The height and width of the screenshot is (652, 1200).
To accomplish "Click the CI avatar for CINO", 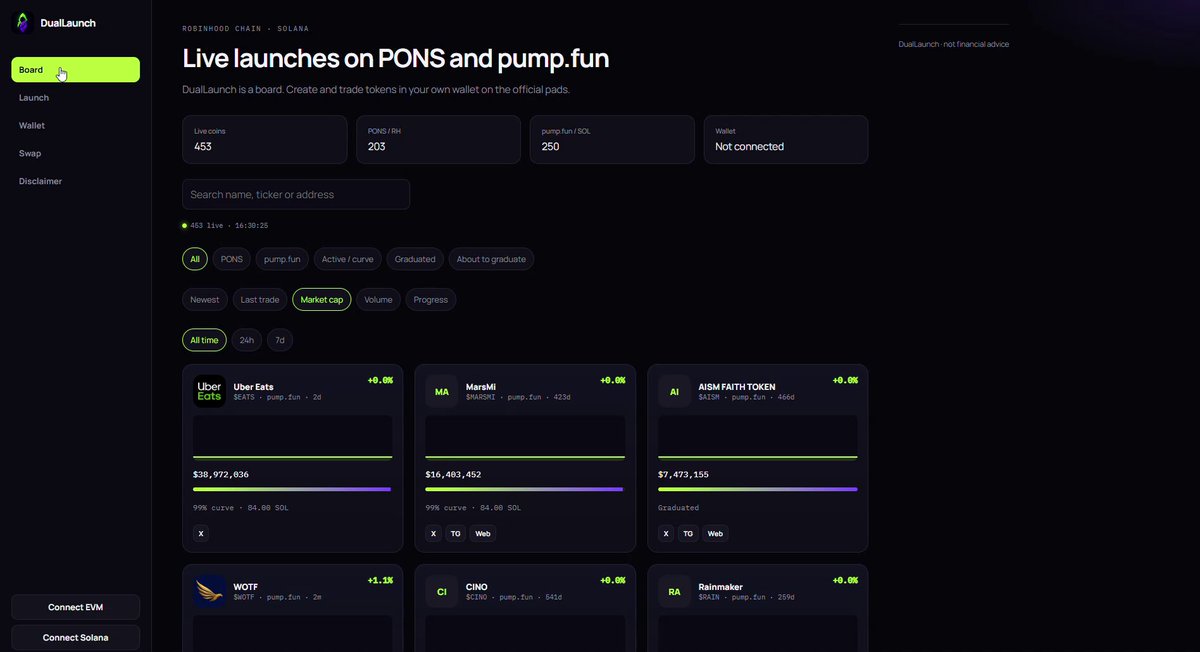I will tap(442, 591).
